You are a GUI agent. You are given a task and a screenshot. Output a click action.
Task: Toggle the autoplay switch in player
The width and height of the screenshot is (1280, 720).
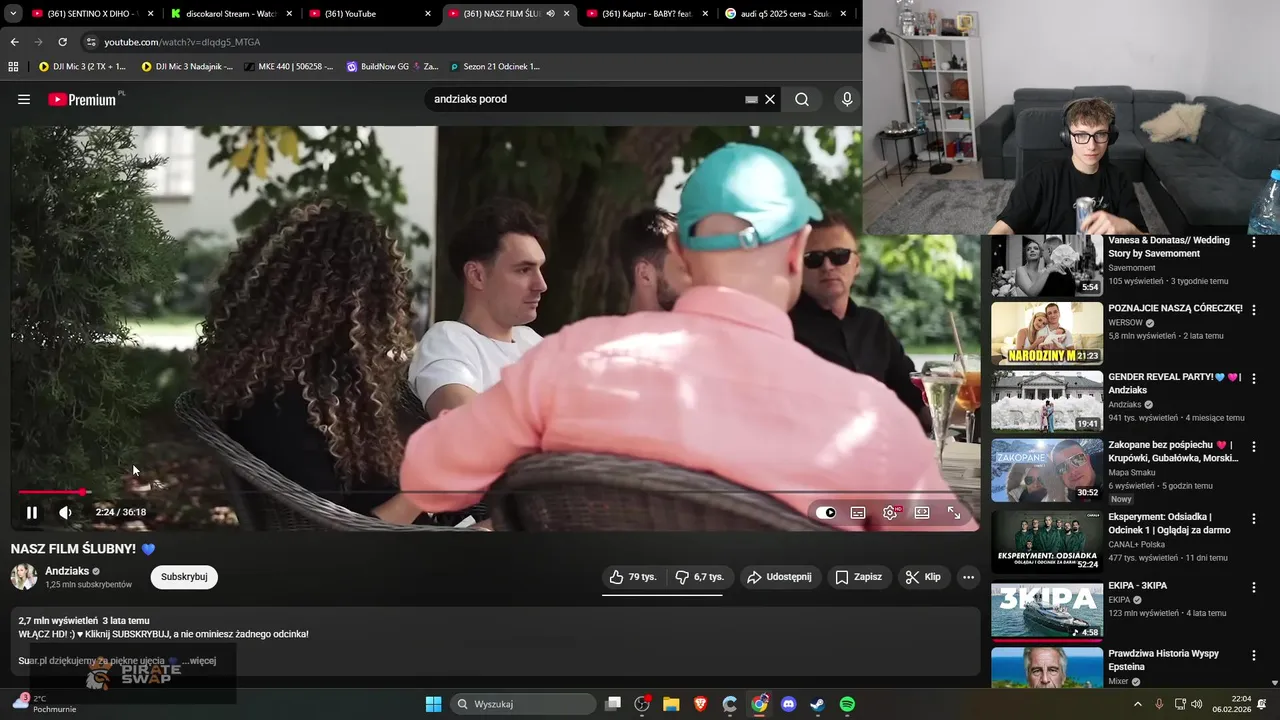[x=826, y=512]
